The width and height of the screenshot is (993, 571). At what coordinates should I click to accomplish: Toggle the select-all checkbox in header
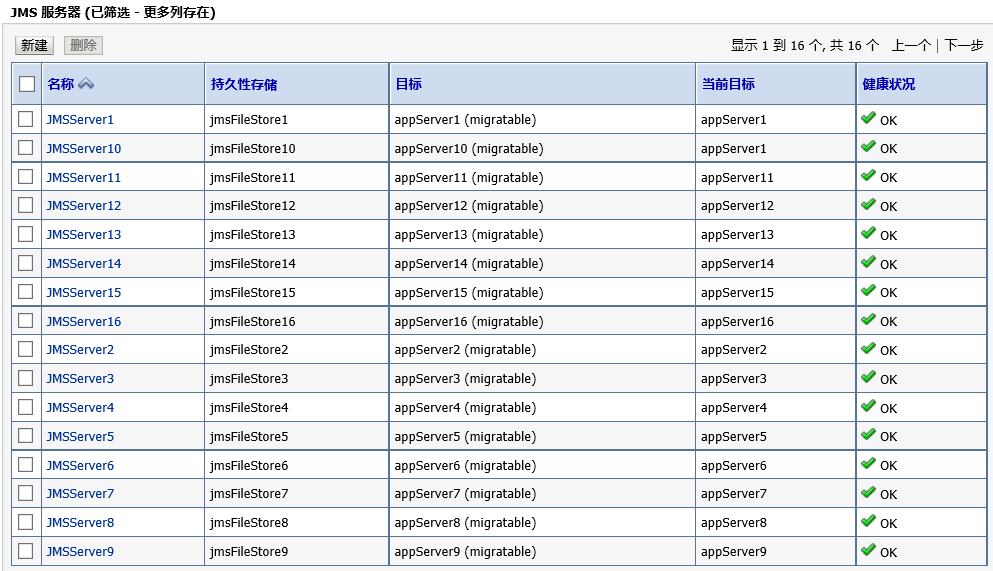coord(27,84)
